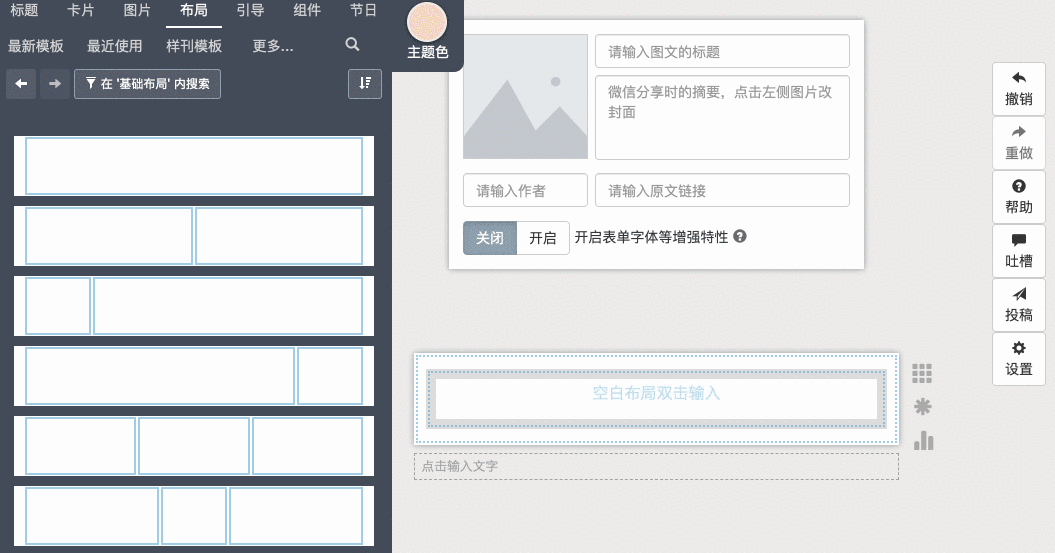1055x553 pixels.
Task: Select the single-column layout template
Action: pos(194,166)
